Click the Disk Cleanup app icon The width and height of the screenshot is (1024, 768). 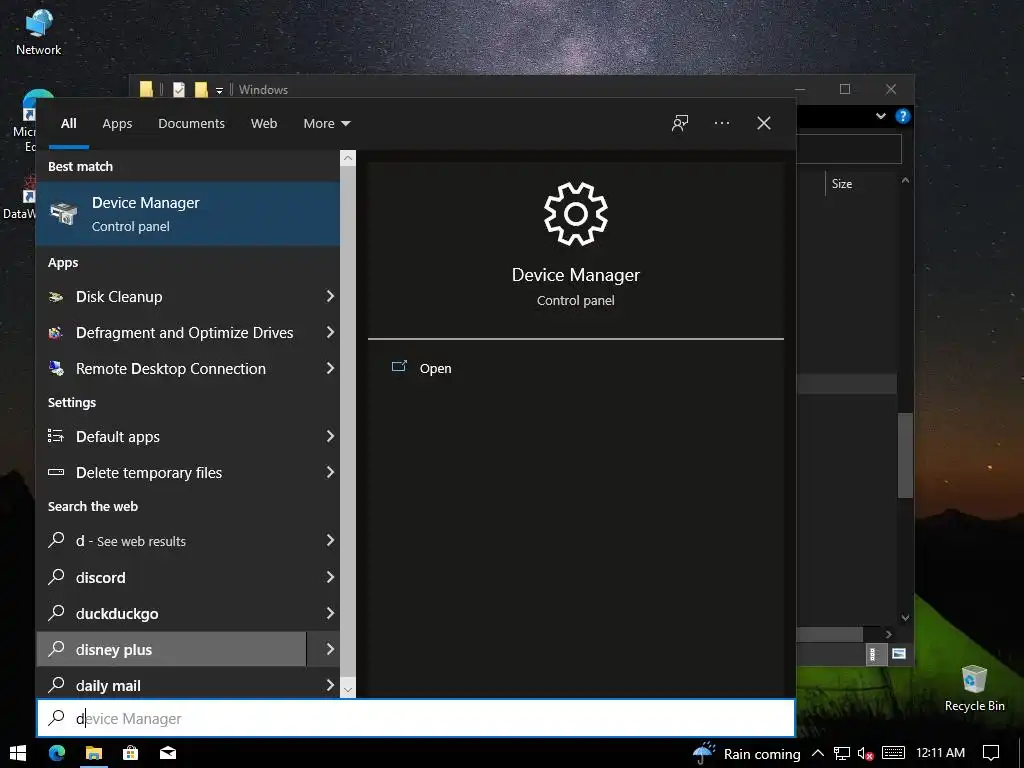pos(56,297)
